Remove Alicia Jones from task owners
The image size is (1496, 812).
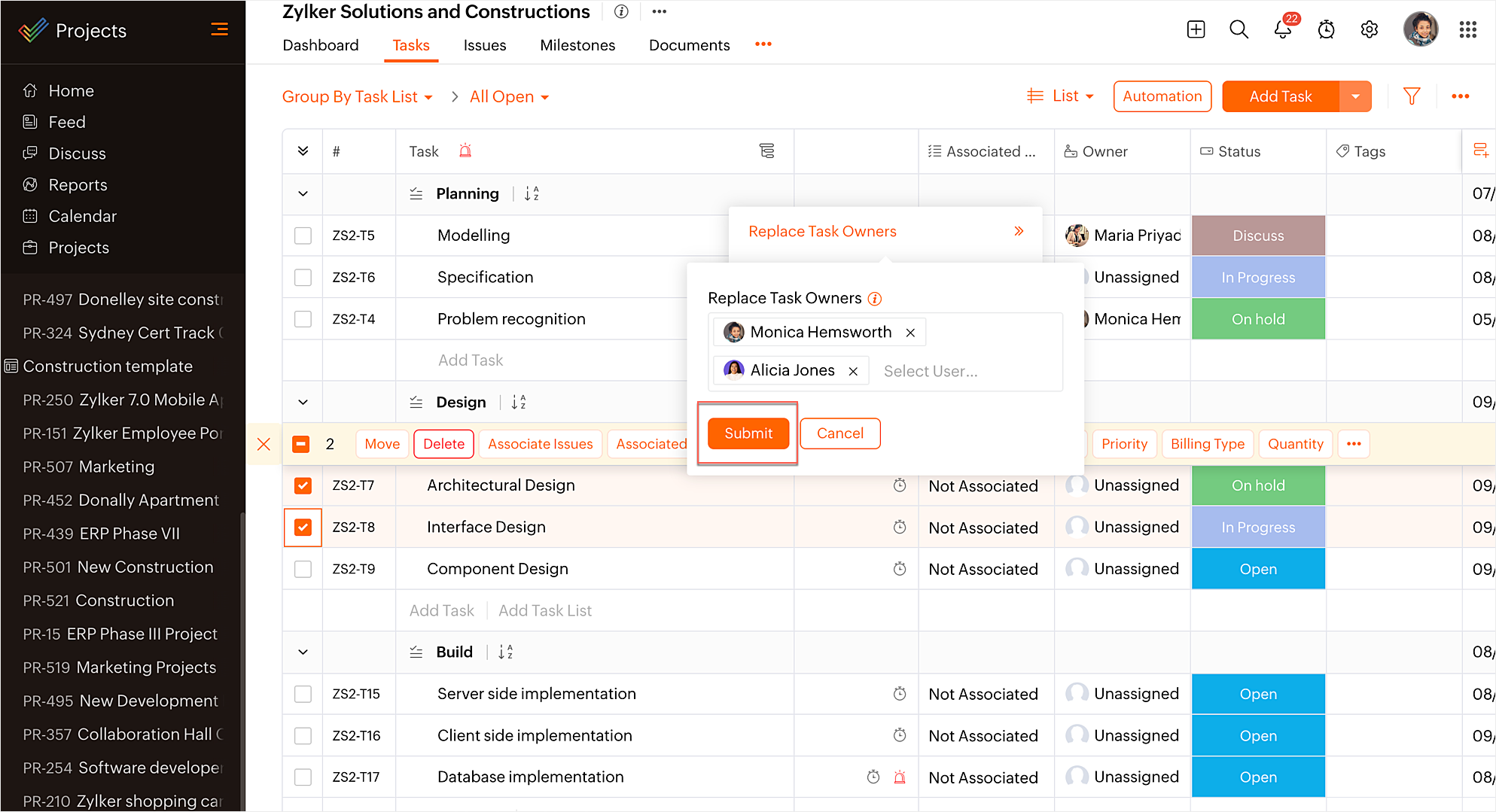click(853, 371)
